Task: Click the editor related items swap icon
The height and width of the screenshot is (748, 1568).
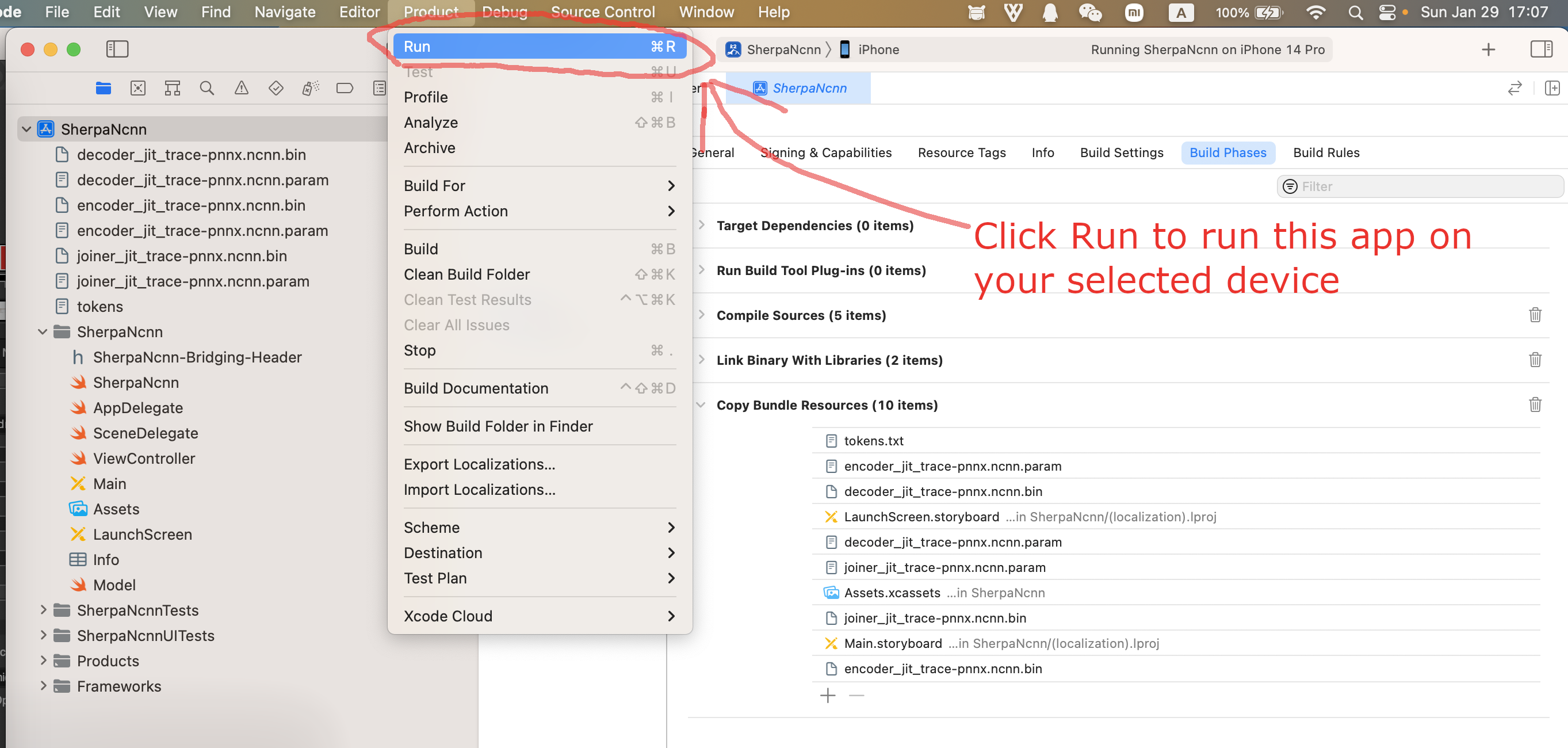Action: point(1515,89)
